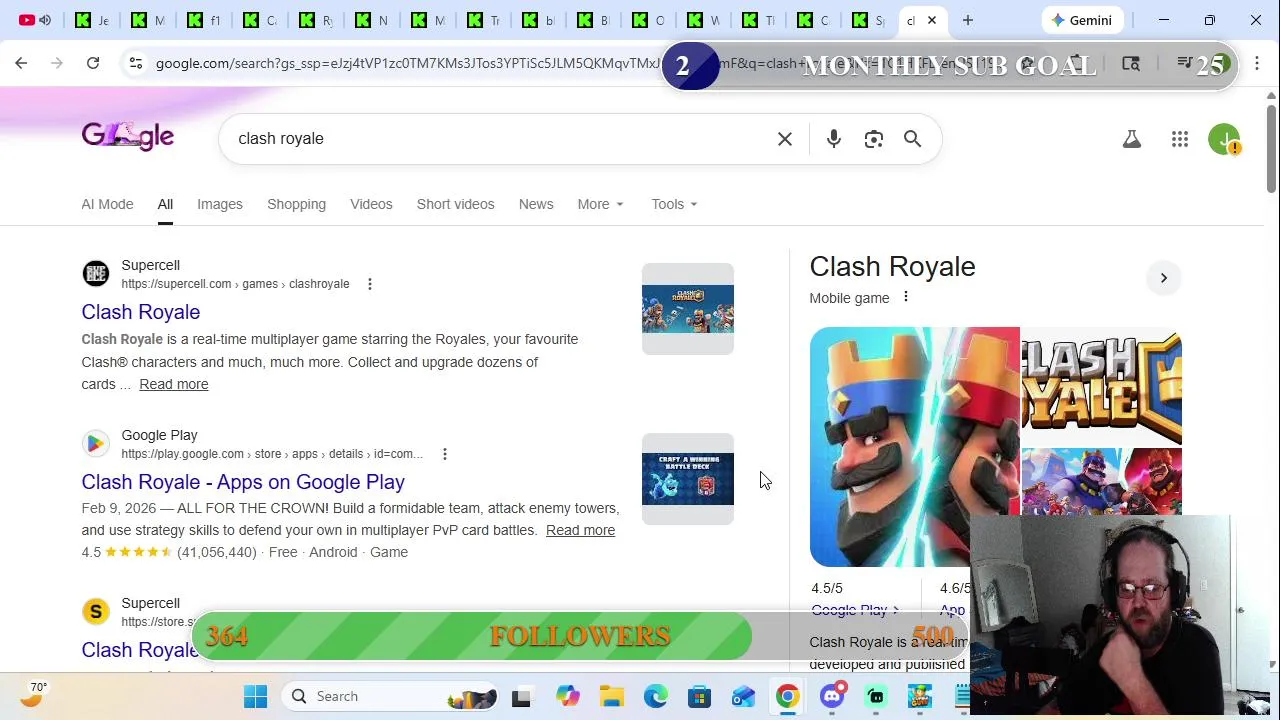Select the Videos search tab
The height and width of the screenshot is (720, 1280).
pos(371,204)
